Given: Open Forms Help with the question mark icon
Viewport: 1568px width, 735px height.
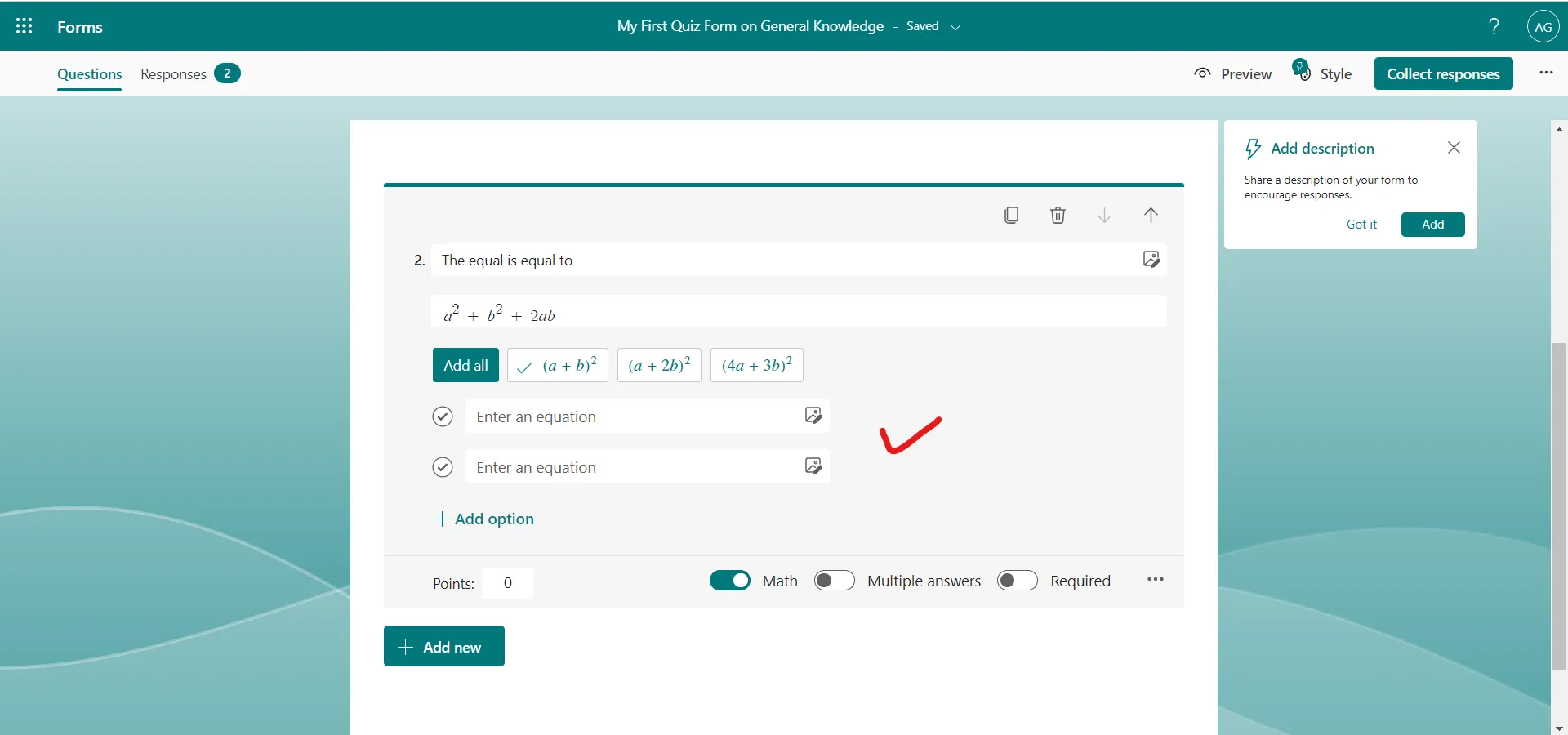Looking at the screenshot, I should point(1494,25).
